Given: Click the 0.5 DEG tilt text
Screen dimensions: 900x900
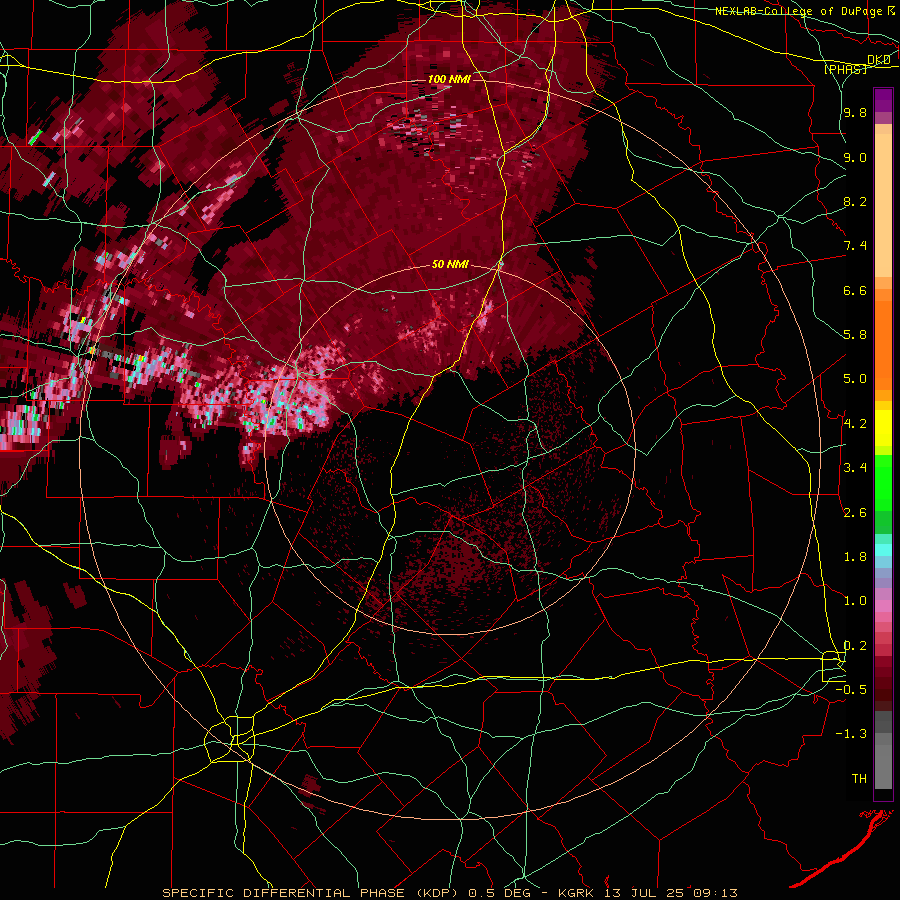Looking at the screenshot, I should pyautogui.click(x=500, y=893).
